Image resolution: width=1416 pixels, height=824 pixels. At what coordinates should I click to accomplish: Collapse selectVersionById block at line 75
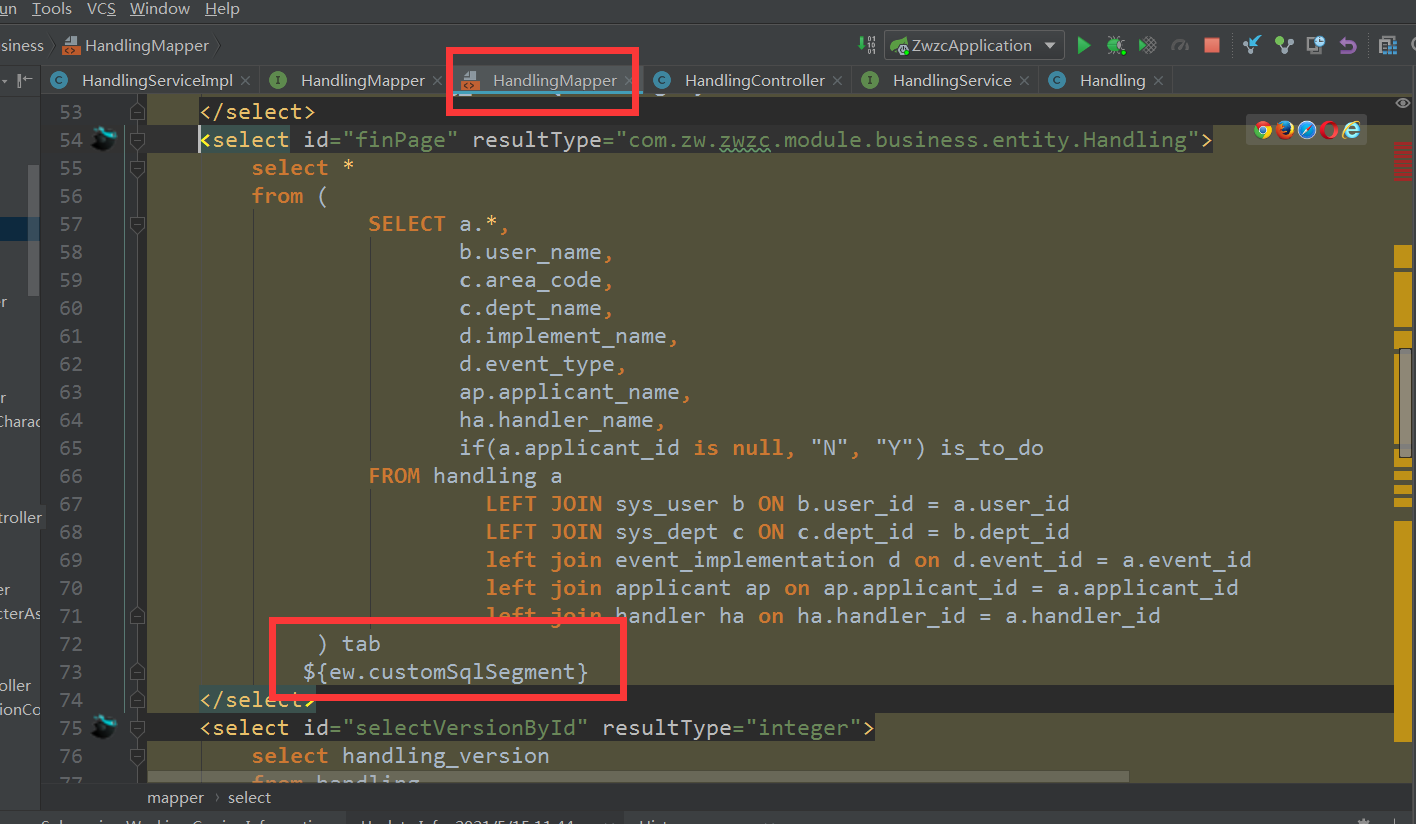[x=137, y=727]
